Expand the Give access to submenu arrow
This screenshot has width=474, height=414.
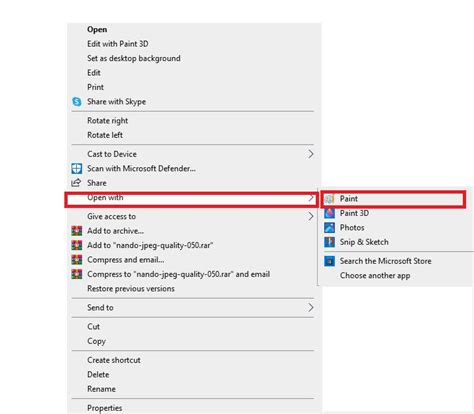point(311,216)
